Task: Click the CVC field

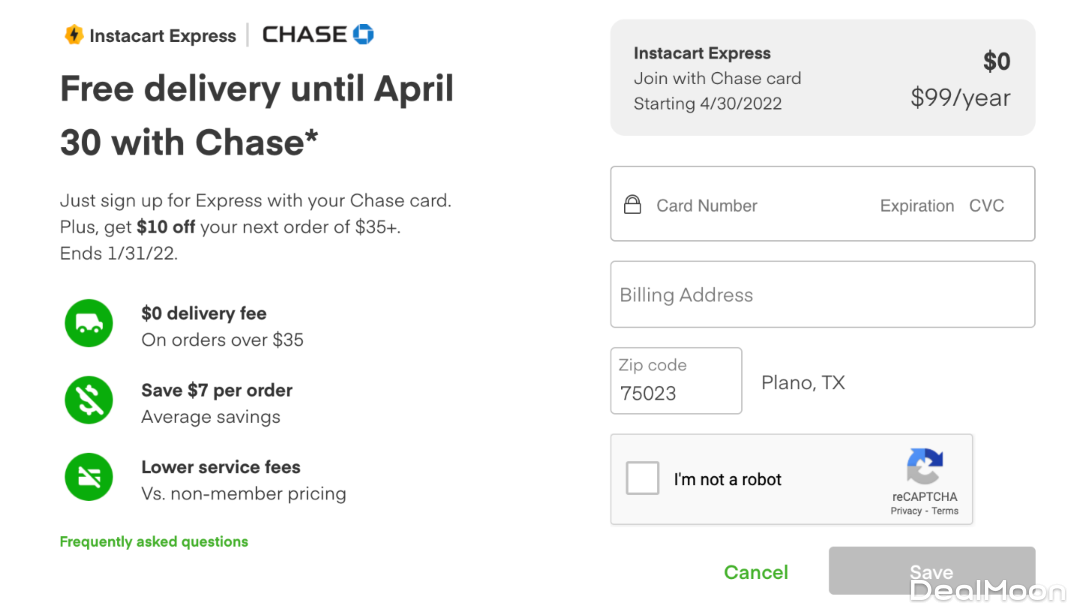Action: (x=986, y=206)
